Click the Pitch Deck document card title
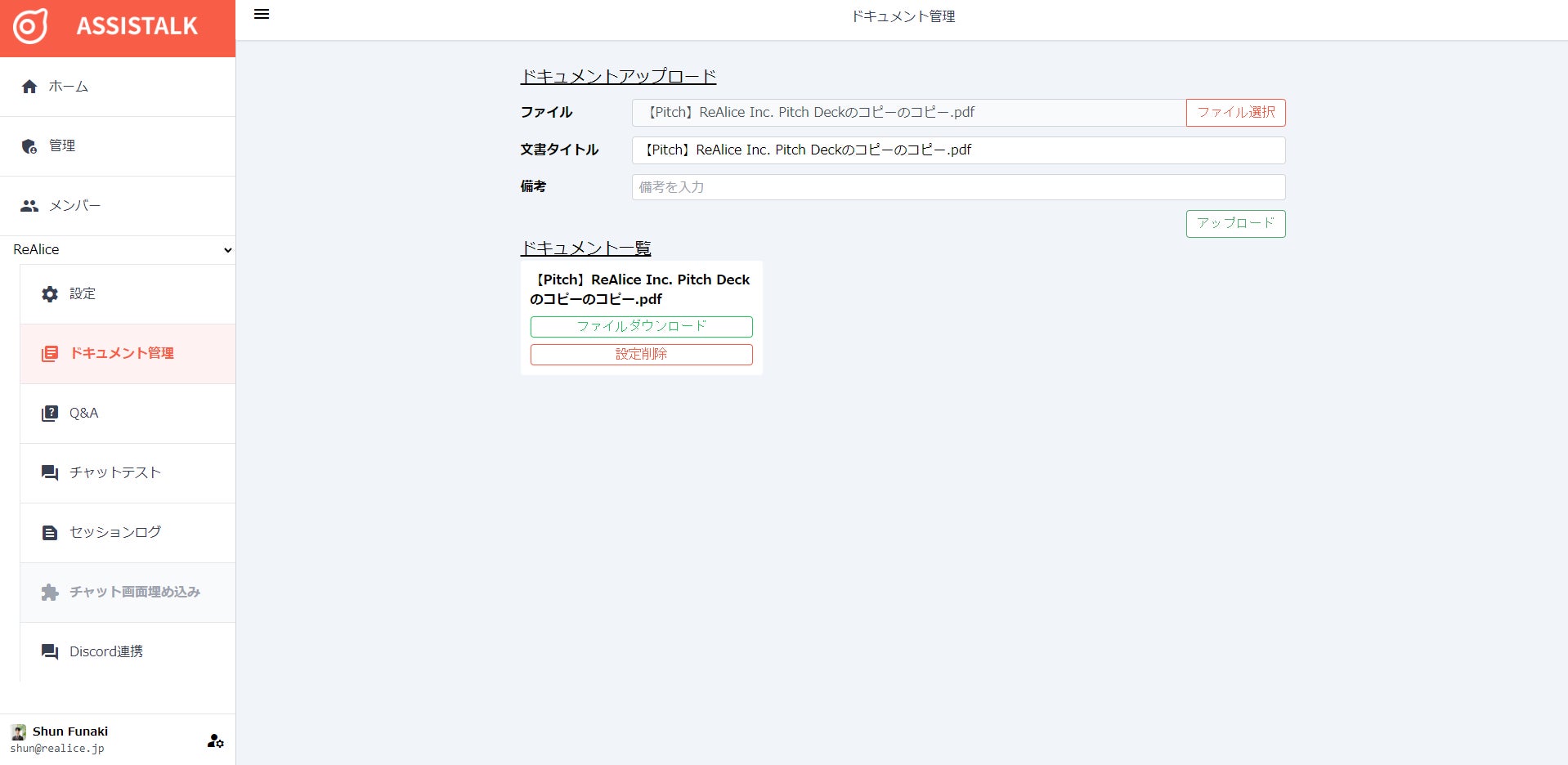 click(x=640, y=289)
